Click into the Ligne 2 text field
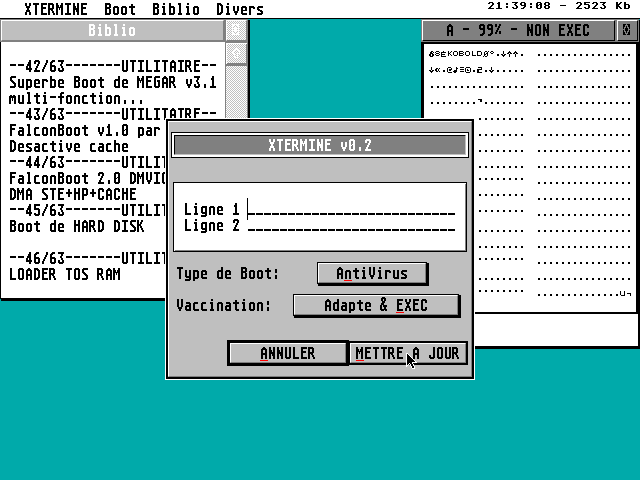 (x=352, y=226)
